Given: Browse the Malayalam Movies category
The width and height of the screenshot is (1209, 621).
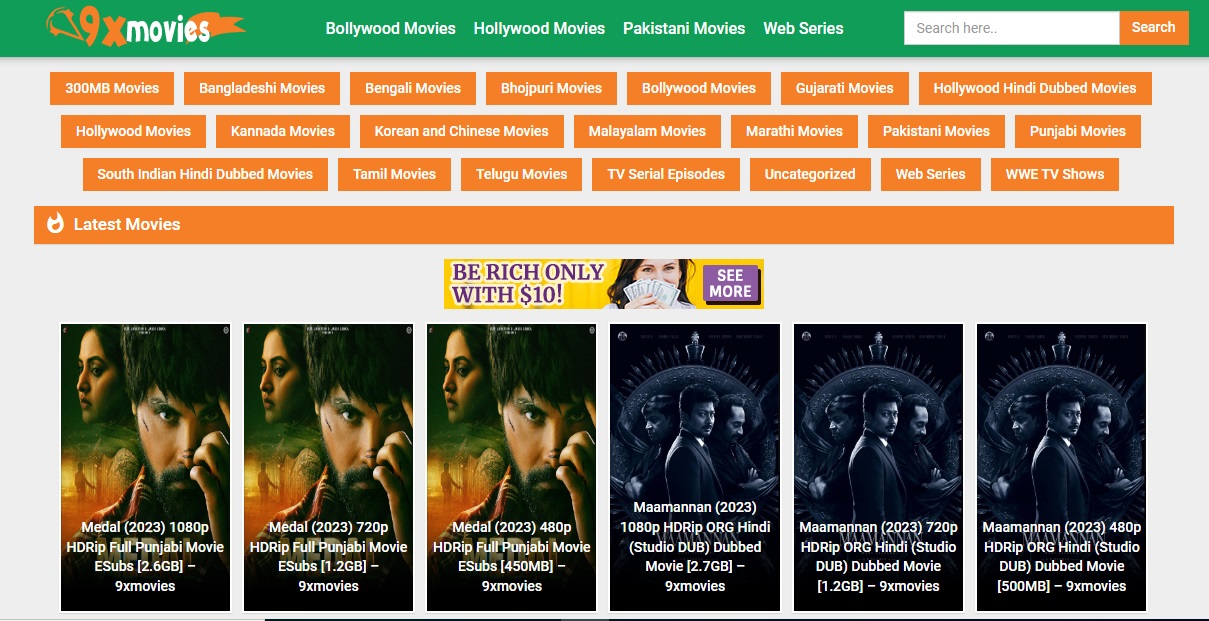Looking at the screenshot, I should [647, 131].
